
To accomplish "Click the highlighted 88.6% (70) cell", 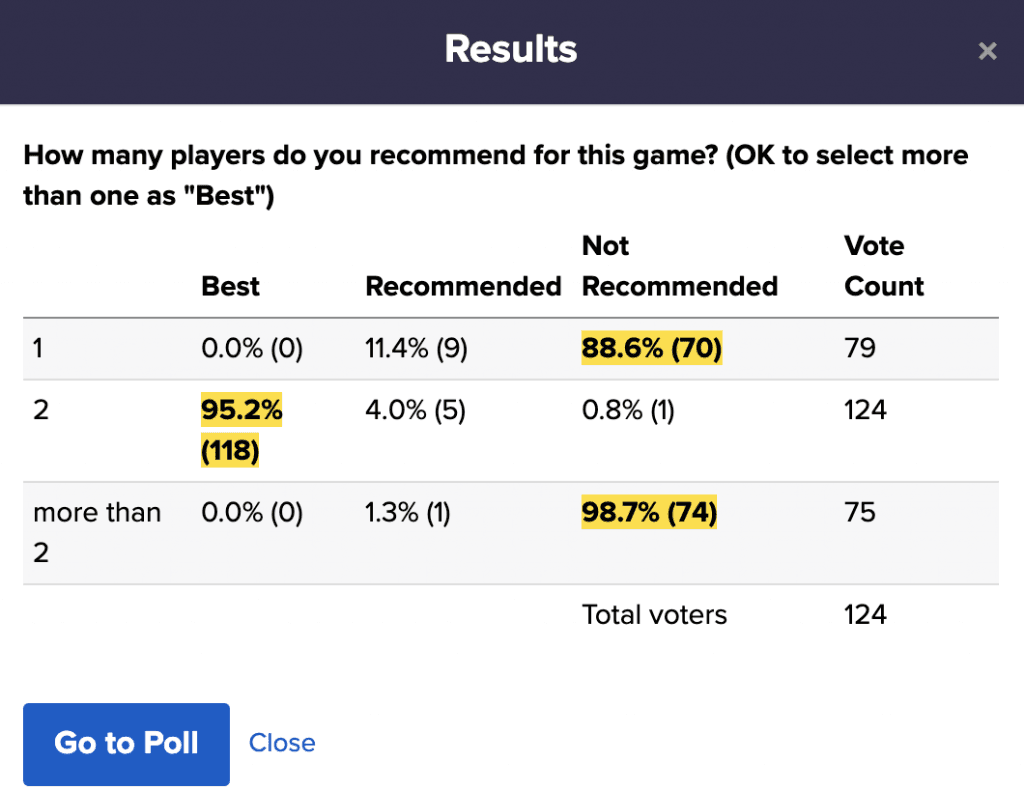I will point(651,349).
